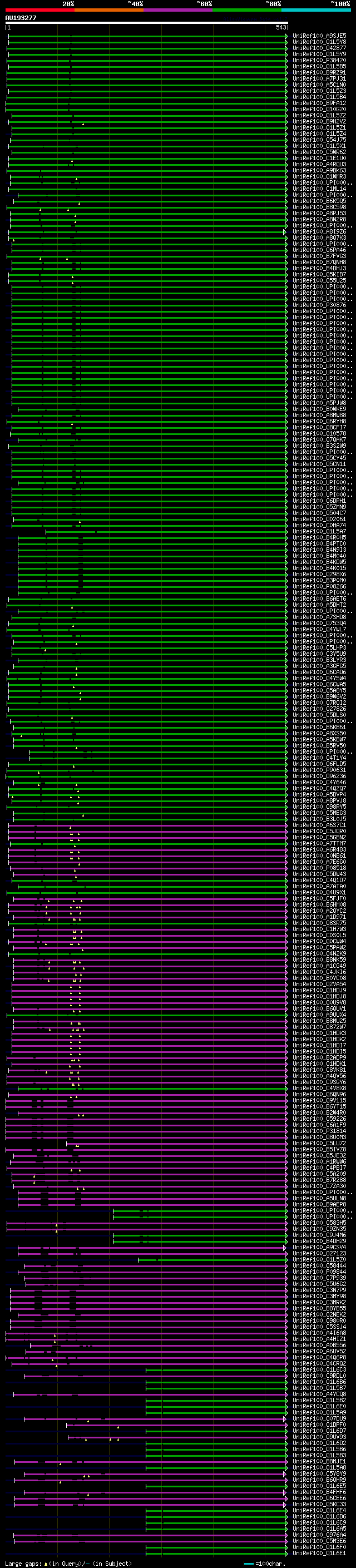Select the hit UniRef100_Q4CRQ2
Screen dimensions: 356x1568
point(319,1363)
